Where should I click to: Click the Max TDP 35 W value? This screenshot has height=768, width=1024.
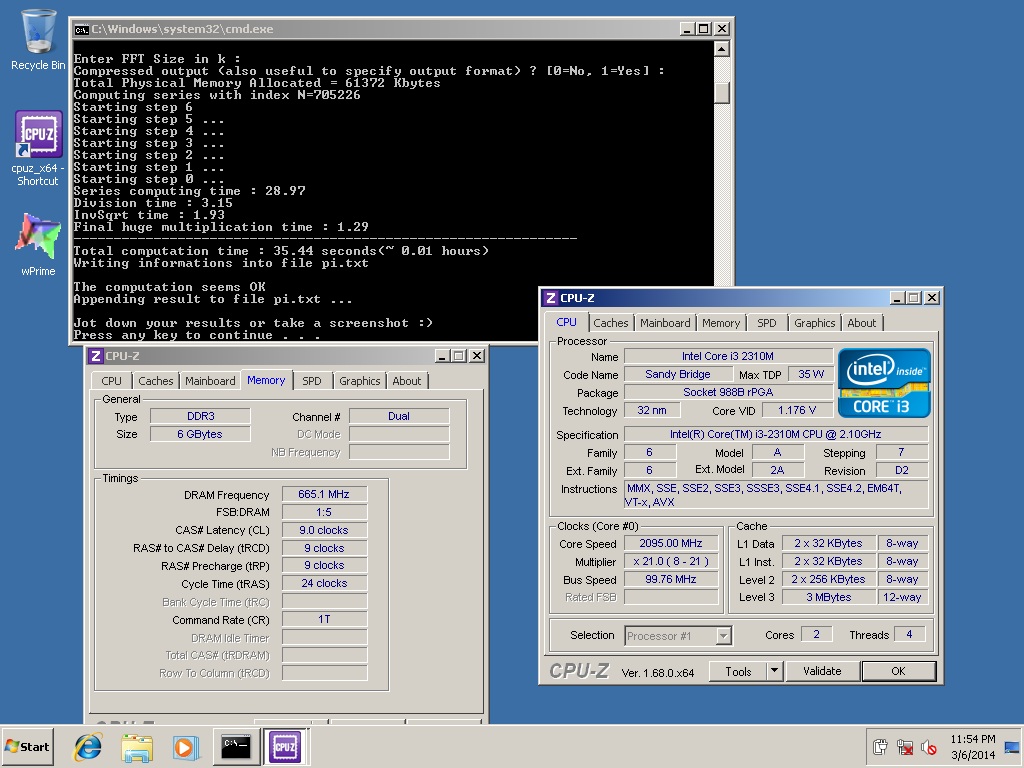(x=811, y=374)
